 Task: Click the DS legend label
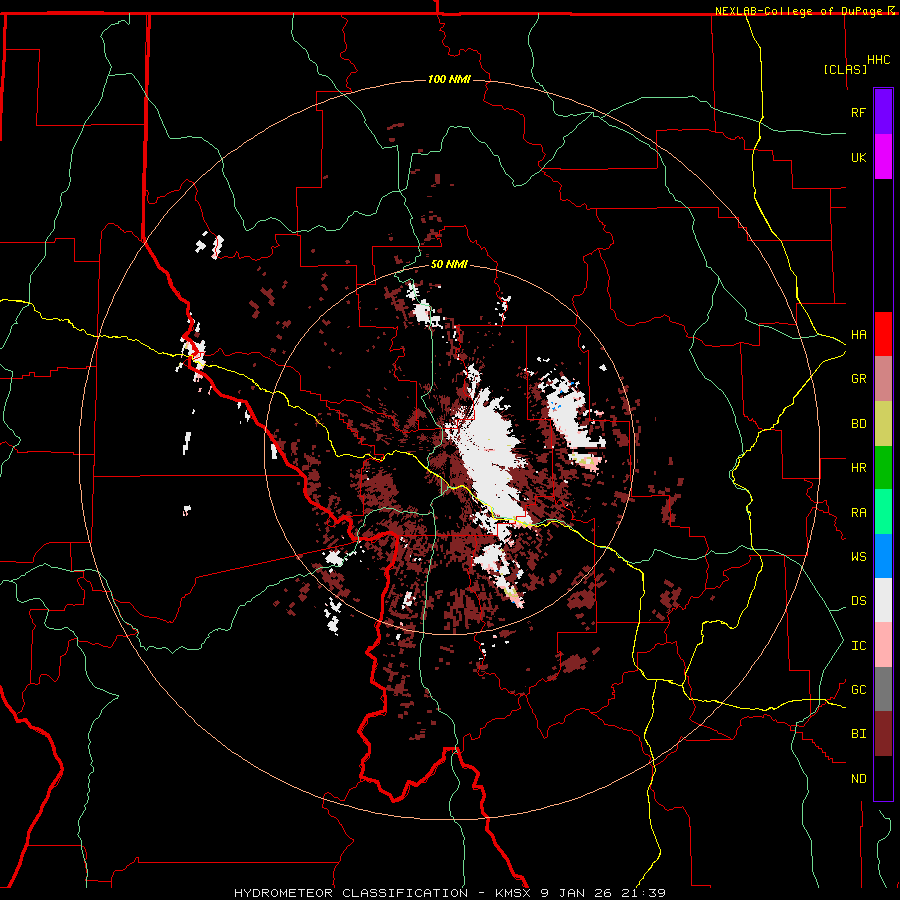[858, 601]
